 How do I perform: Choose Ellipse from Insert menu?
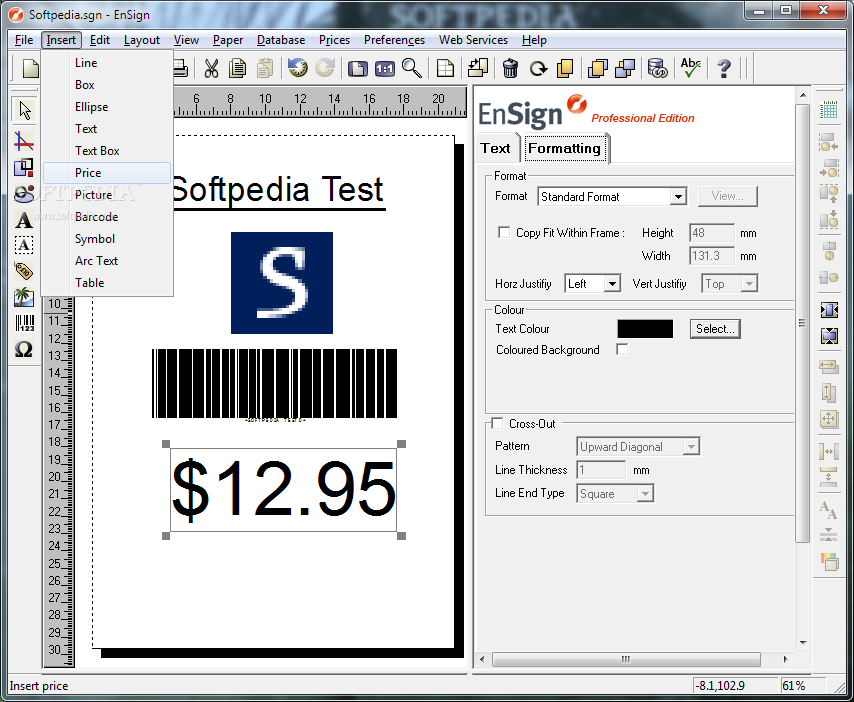(x=107, y=107)
